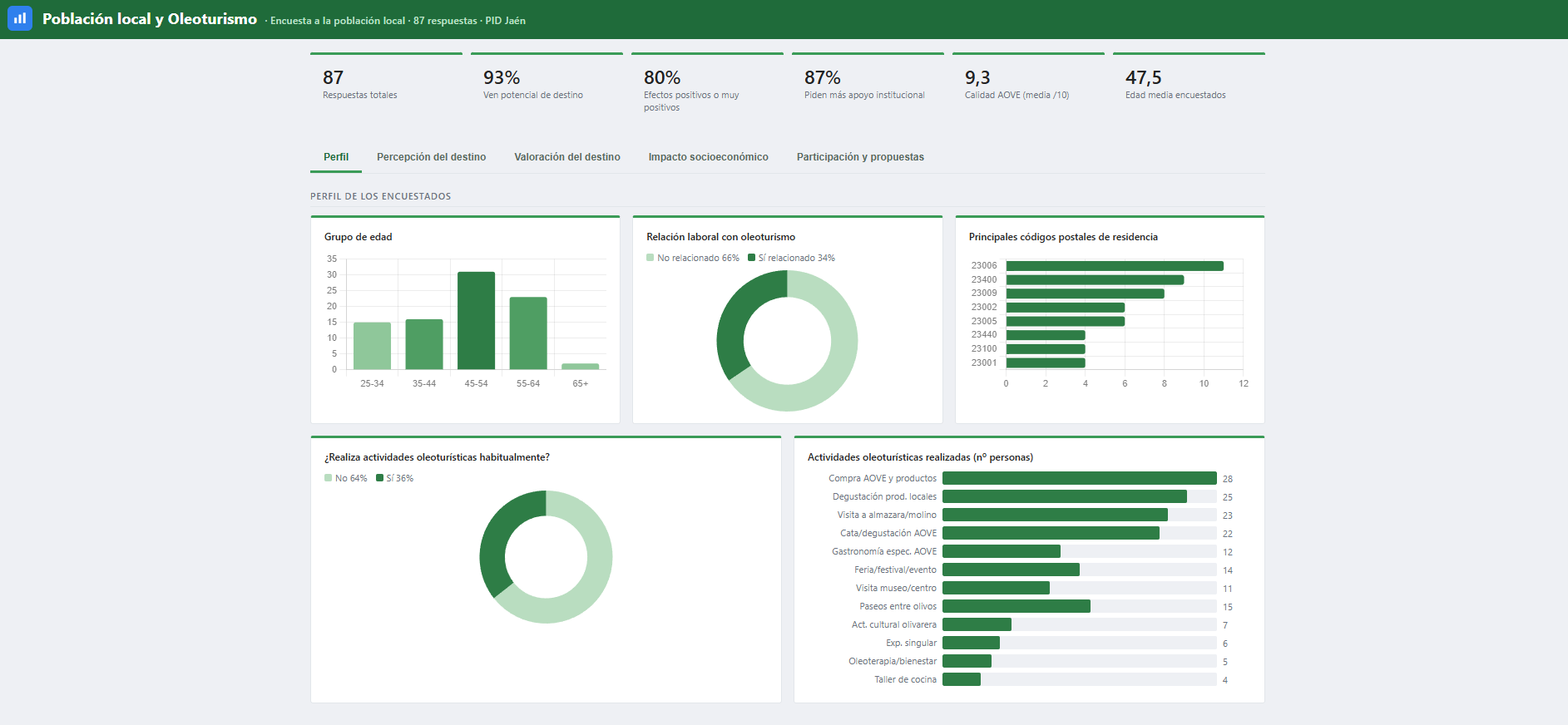Open the Valoración del destino tab

click(x=567, y=157)
